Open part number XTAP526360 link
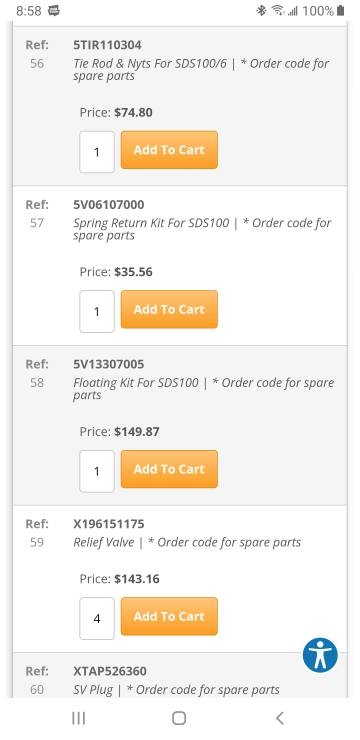This screenshot has width=360, height=740. click(x=109, y=671)
